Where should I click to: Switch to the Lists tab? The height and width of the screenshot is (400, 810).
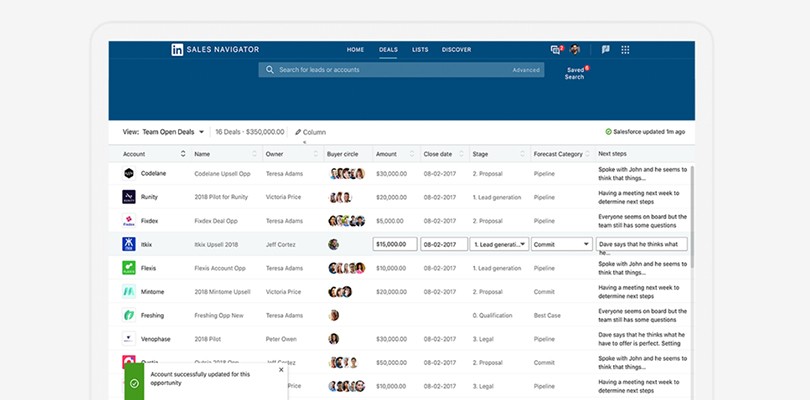(x=420, y=49)
